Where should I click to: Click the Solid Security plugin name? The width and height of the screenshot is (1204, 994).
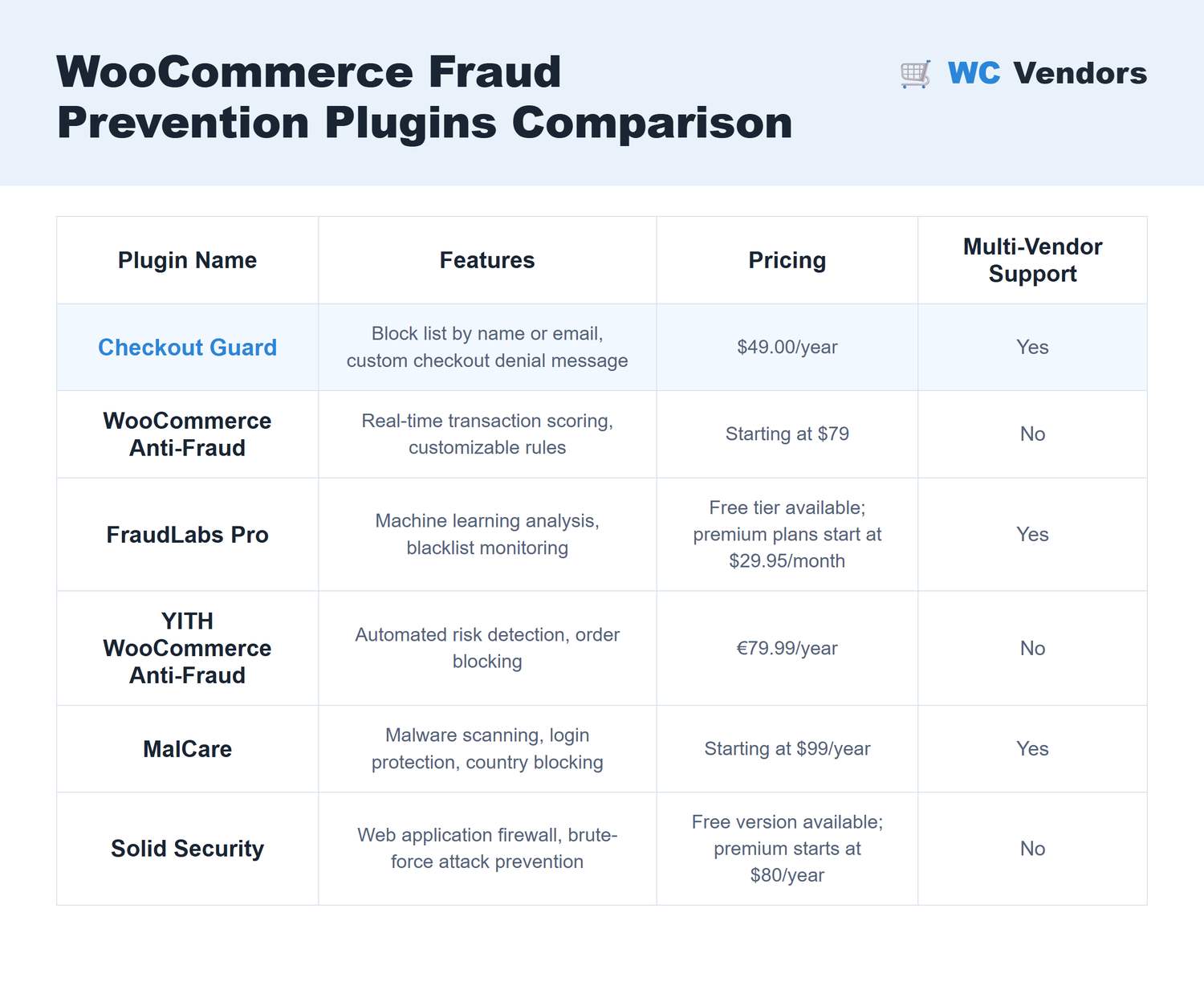tap(187, 849)
